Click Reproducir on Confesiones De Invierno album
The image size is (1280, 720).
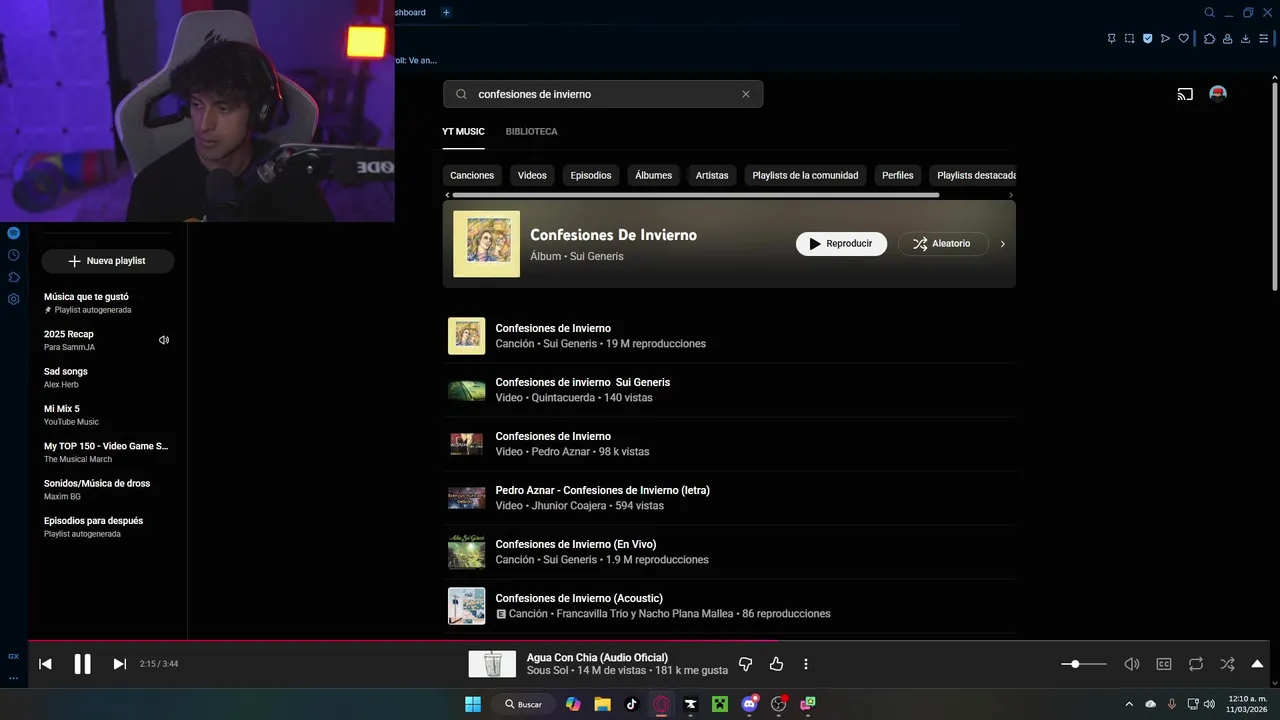[x=841, y=244]
